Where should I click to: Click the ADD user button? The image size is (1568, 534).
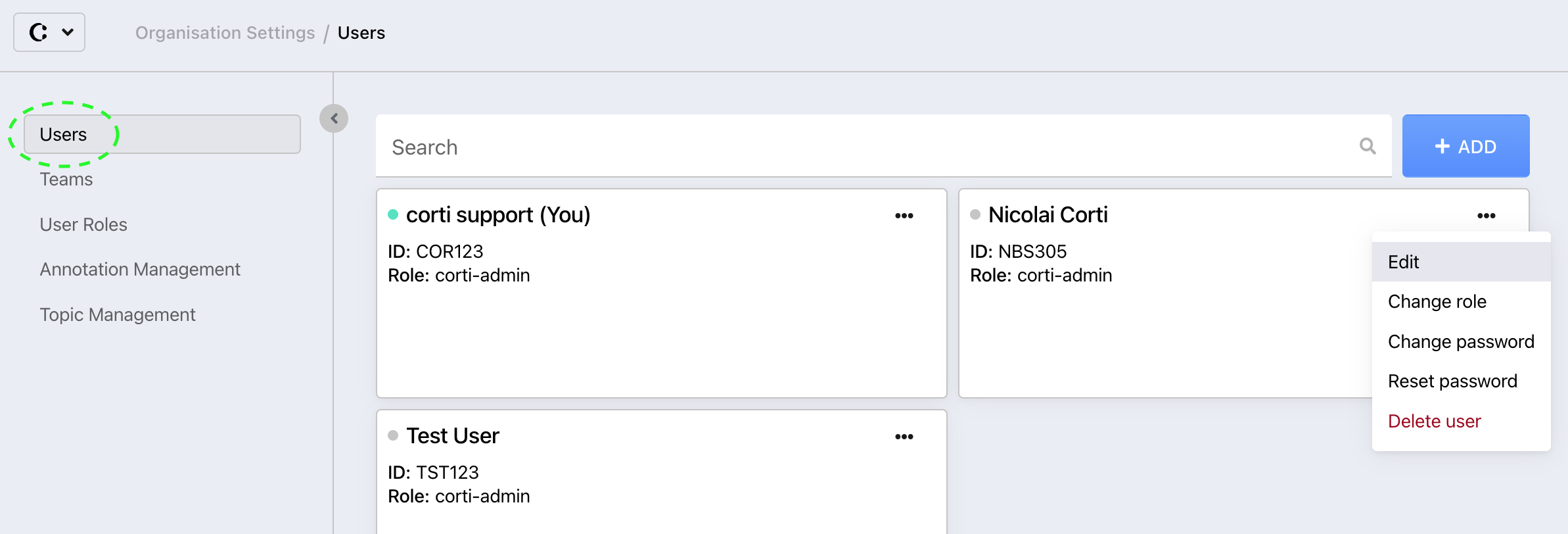click(1465, 146)
